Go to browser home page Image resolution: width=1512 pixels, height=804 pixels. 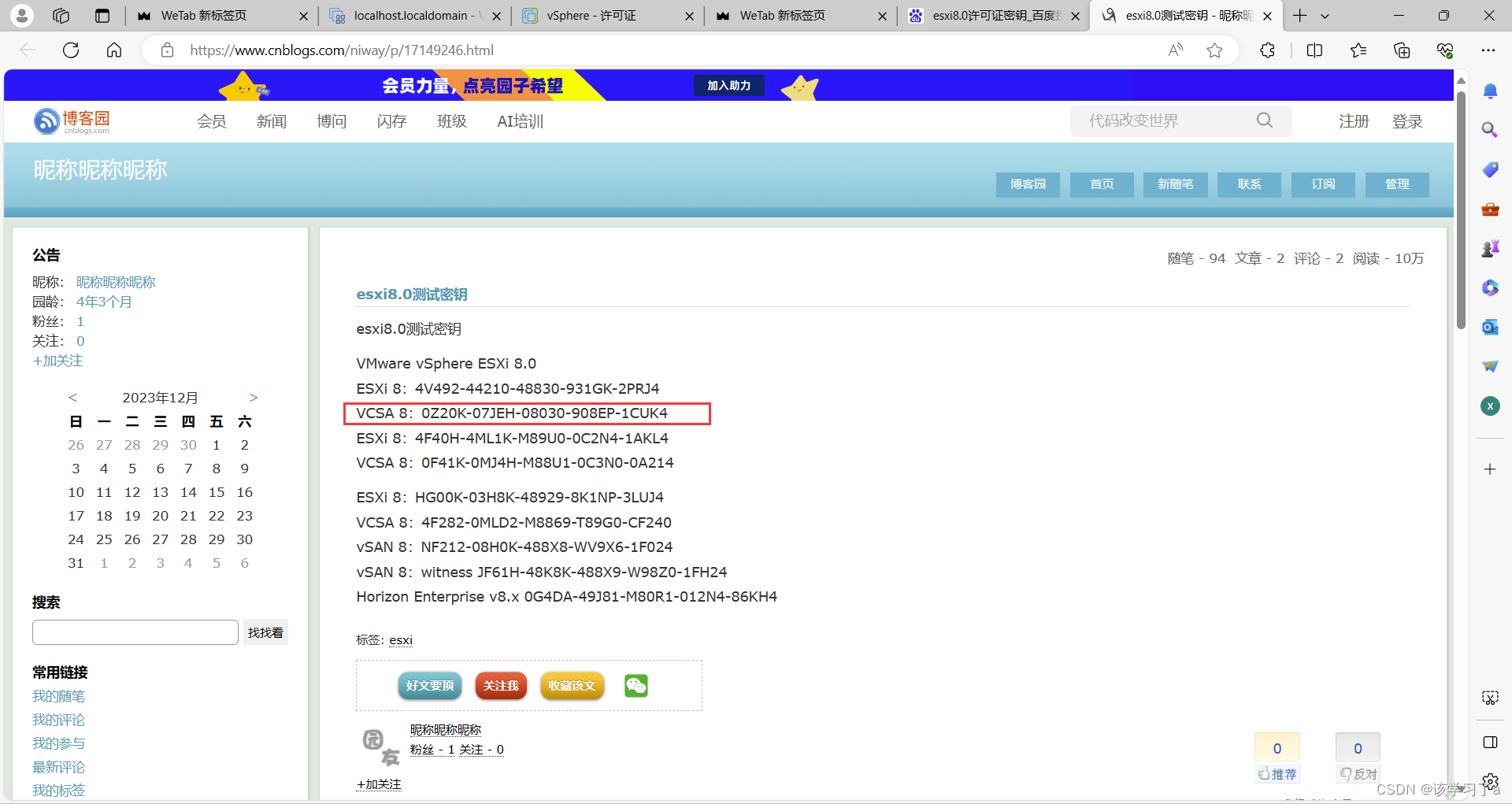pos(114,50)
